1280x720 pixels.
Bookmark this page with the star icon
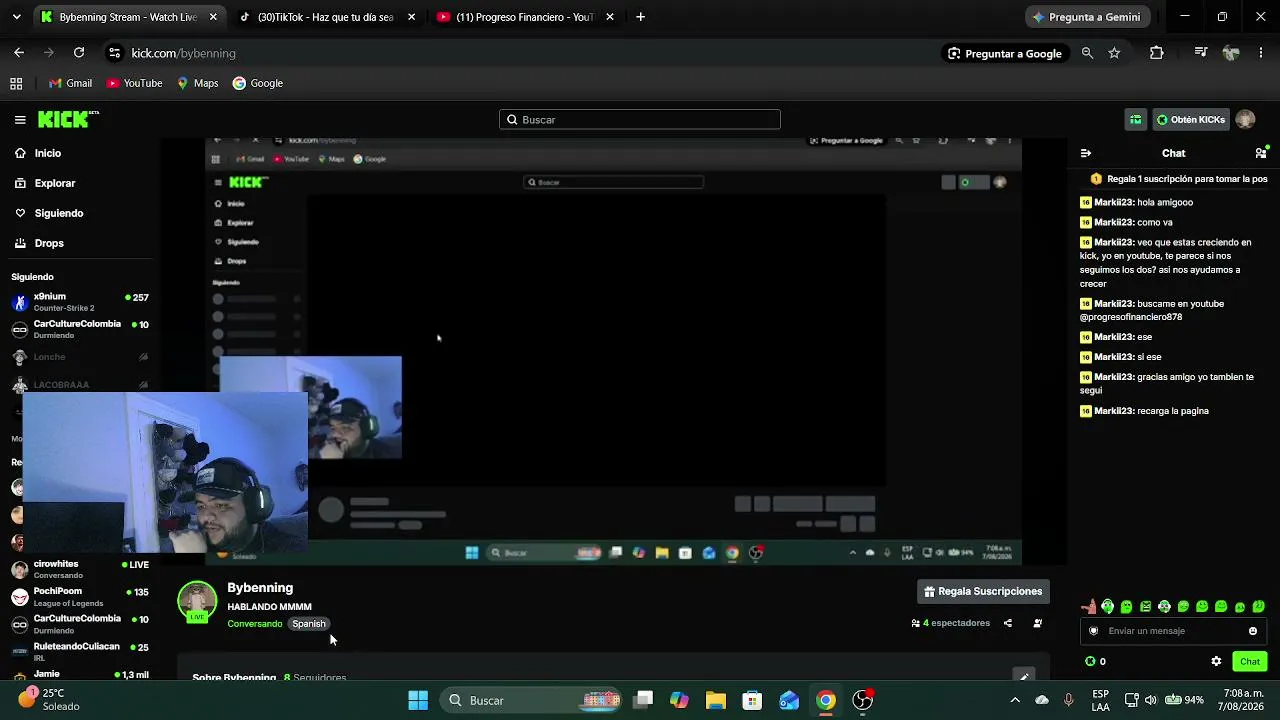[1114, 53]
